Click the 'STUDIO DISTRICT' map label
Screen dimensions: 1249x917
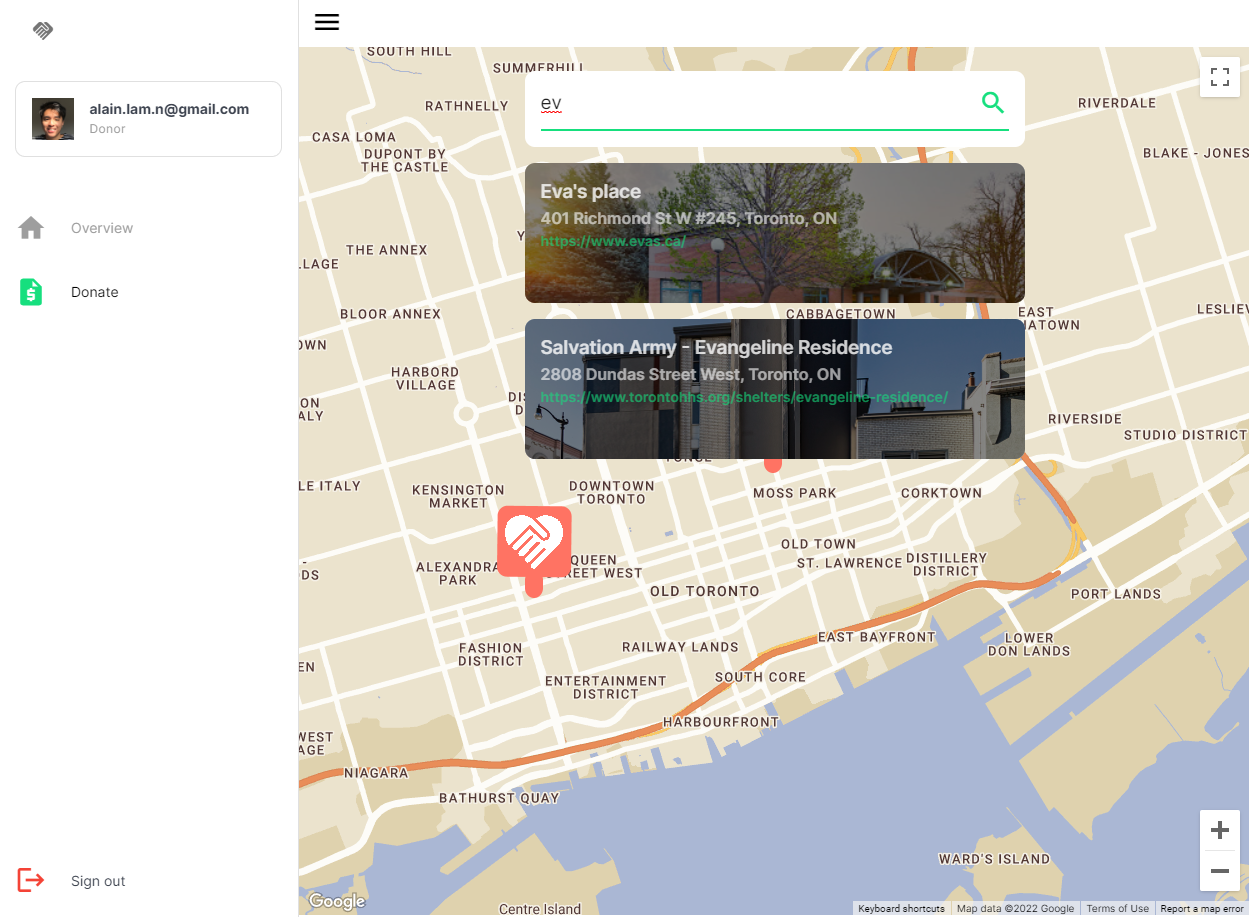tap(1185, 435)
